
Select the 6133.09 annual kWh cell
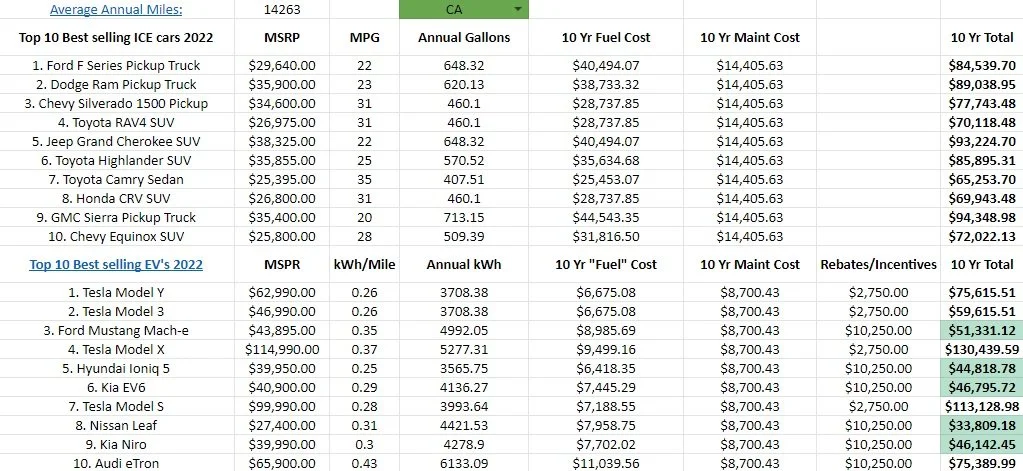click(464, 464)
